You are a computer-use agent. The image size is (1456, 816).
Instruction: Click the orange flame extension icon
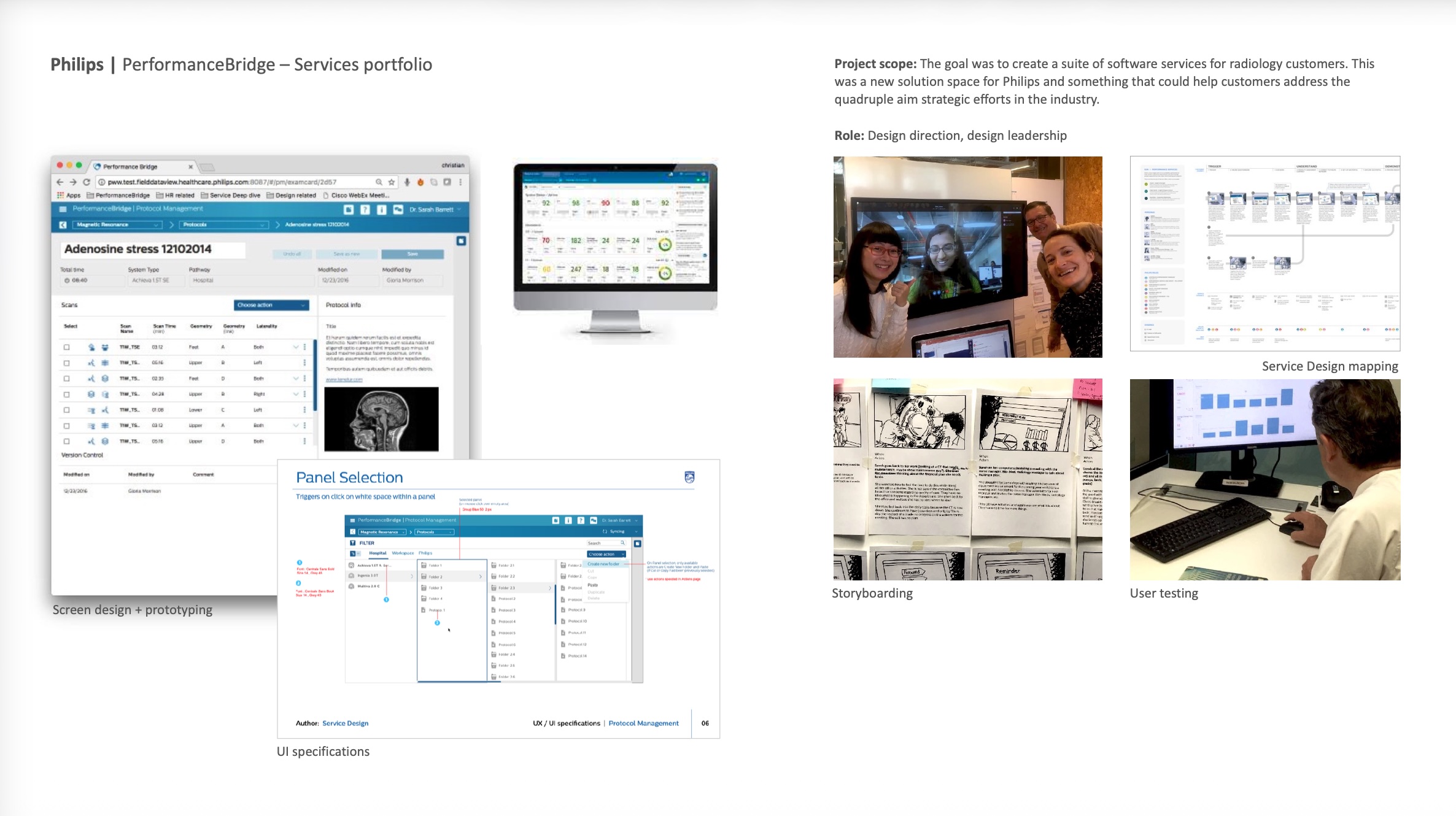pyautogui.click(x=420, y=182)
